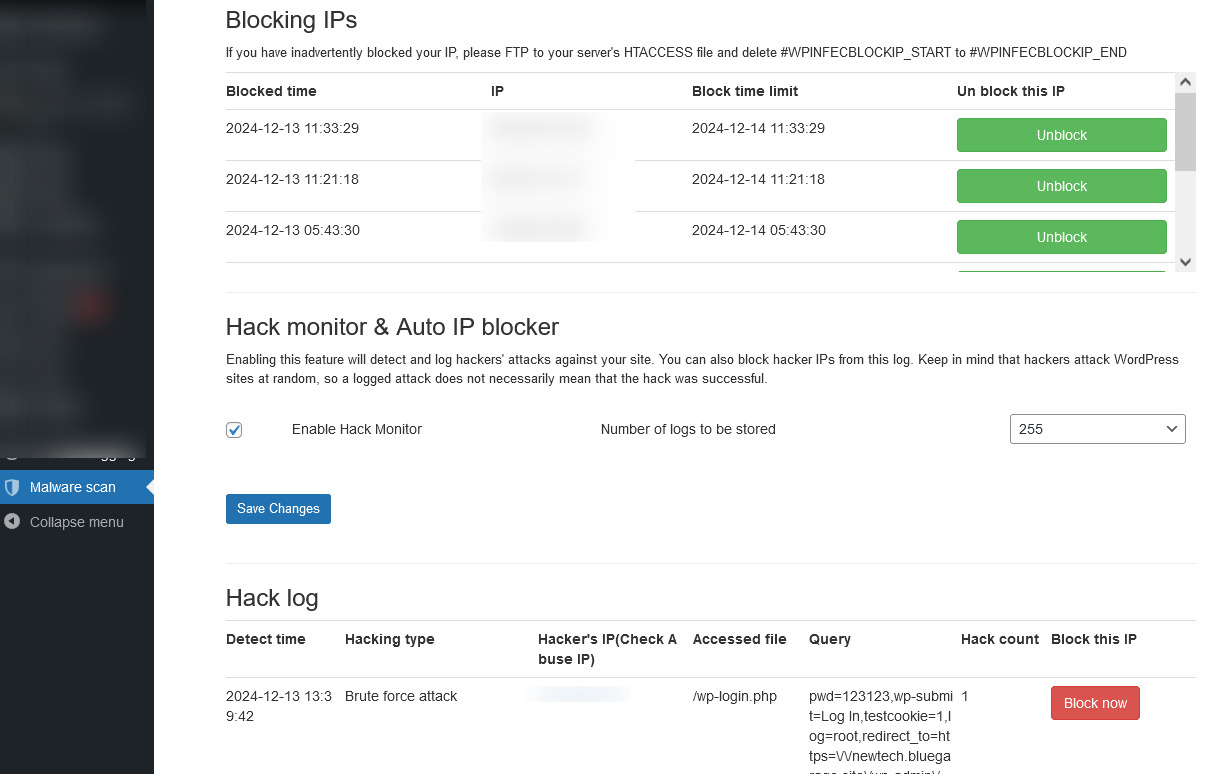Click the Brute force attack hacking type text
Screen dimensions: 1220x774
click(401, 696)
